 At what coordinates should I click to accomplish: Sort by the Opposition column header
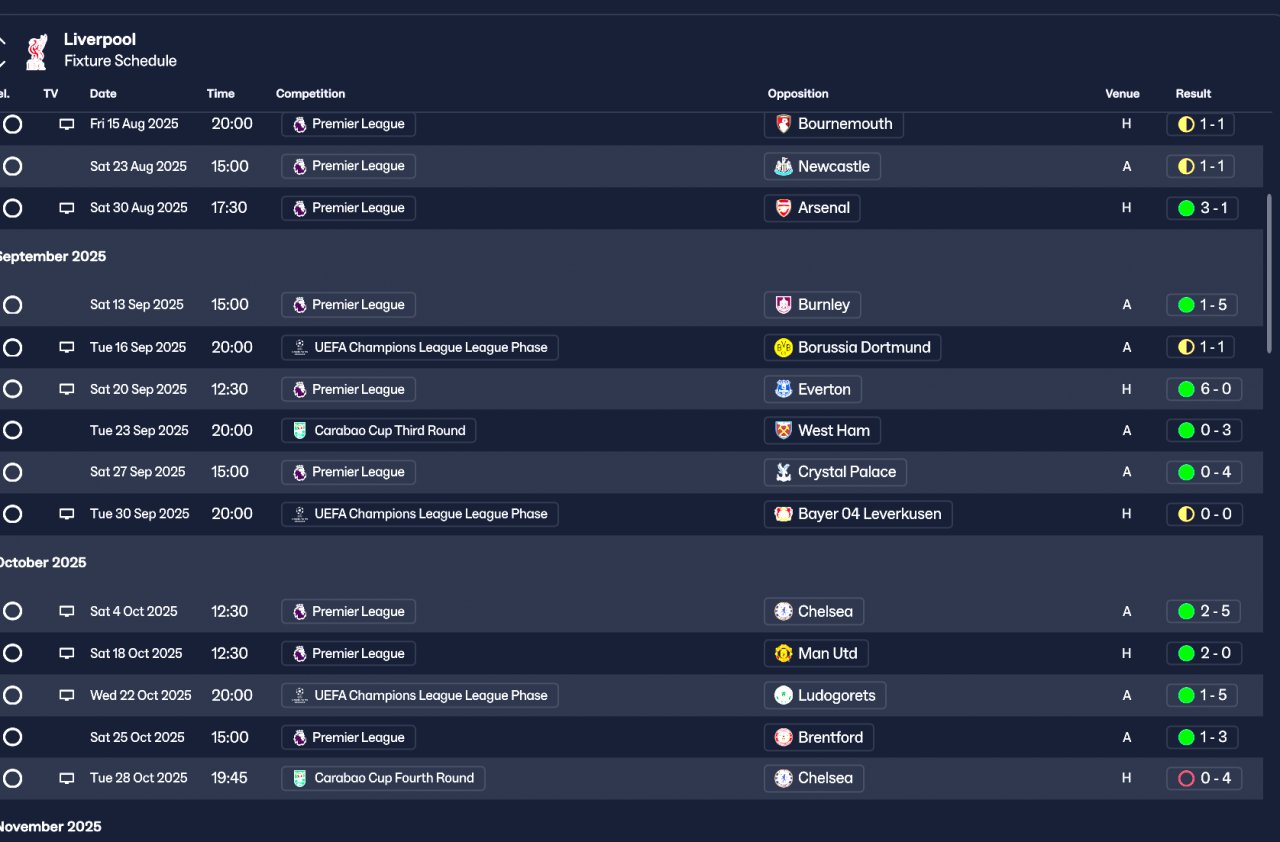[x=798, y=94]
